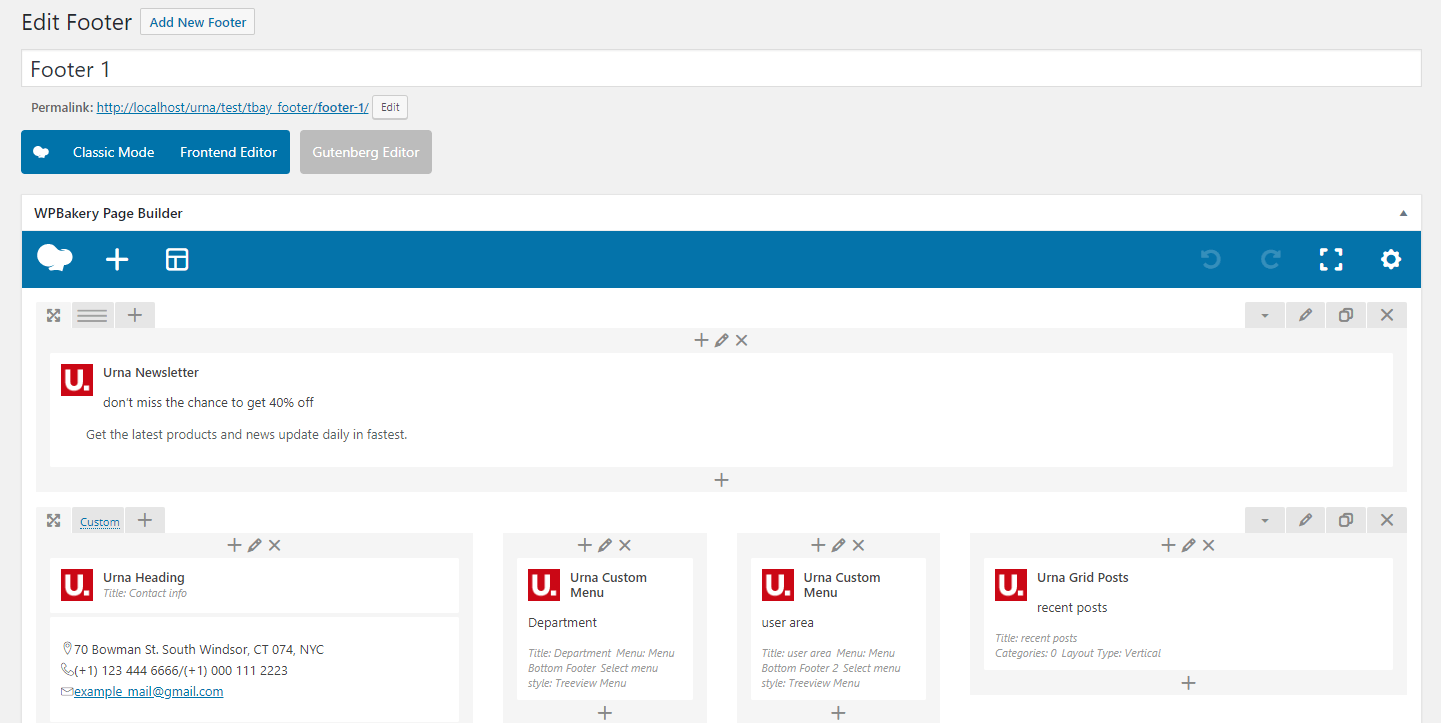Screen dimensions: 1441x723
Task: Open the Frontend Editor
Action: point(228,152)
